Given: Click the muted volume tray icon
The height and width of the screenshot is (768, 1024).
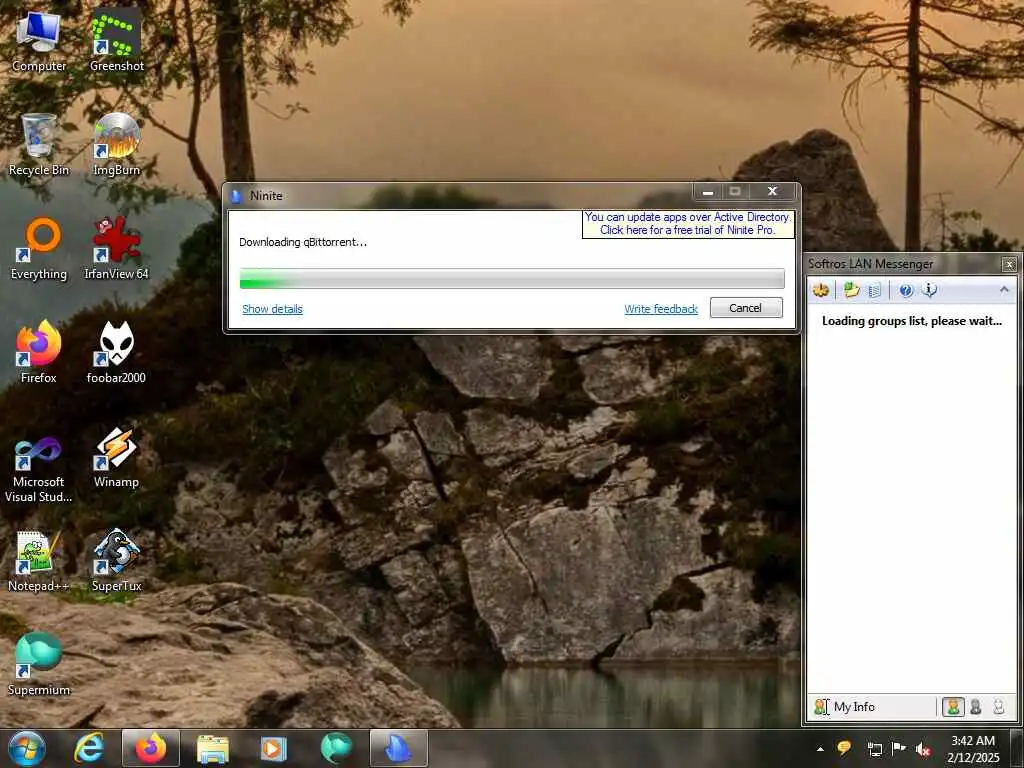Looking at the screenshot, I should 923,749.
